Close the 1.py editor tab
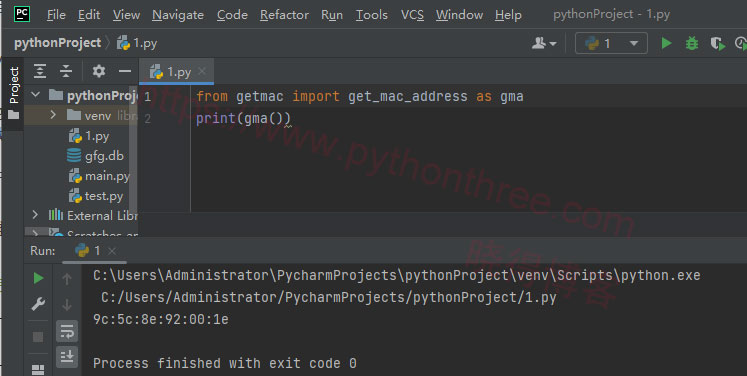 pyautogui.click(x=202, y=71)
